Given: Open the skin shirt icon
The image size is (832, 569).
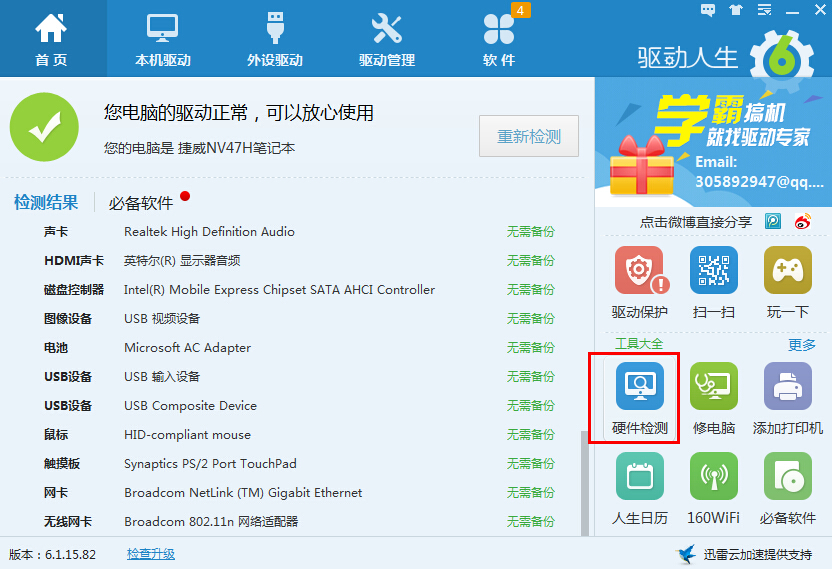Looking at the screenshot, I should 736,10.
